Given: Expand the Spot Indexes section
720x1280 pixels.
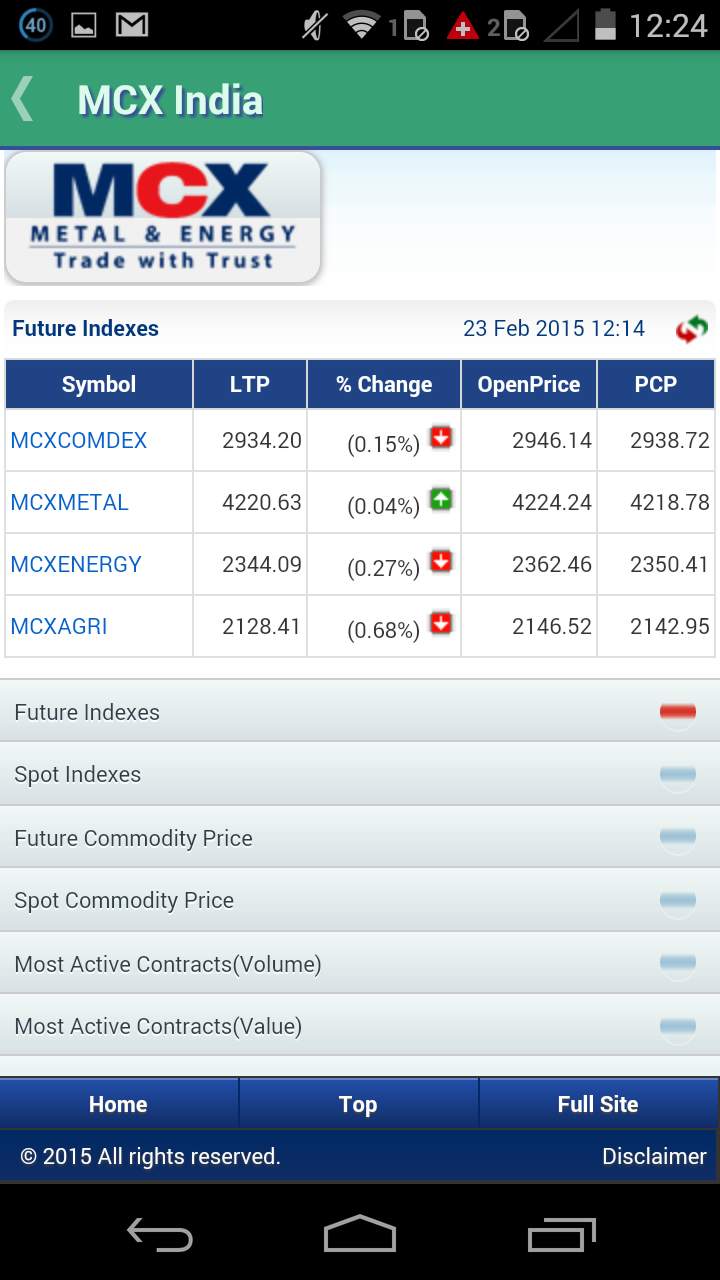Looking at the screenshot, I should coord(677,774).
